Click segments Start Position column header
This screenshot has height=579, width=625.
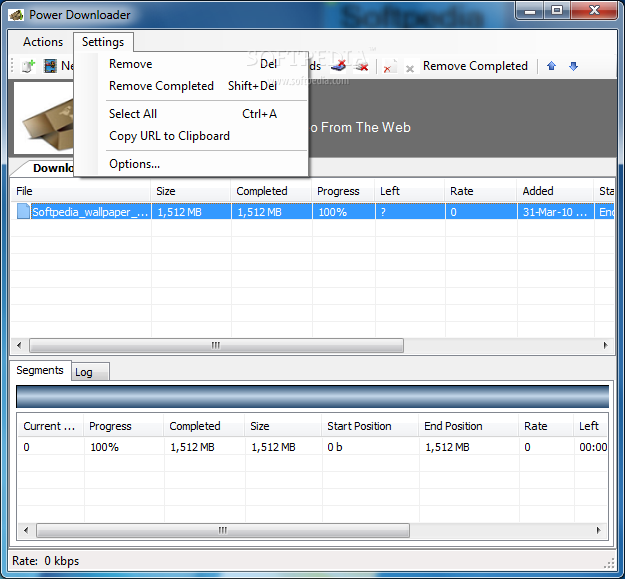point(370,426)
